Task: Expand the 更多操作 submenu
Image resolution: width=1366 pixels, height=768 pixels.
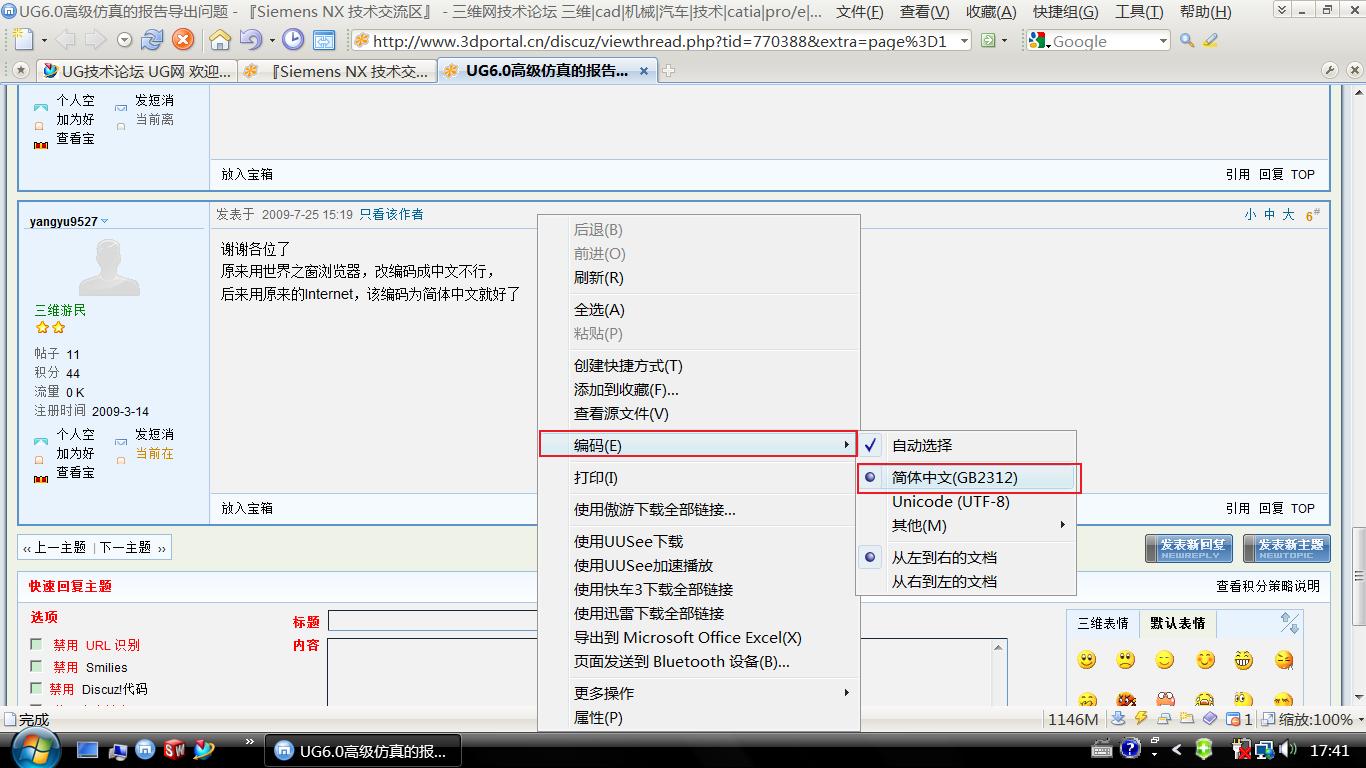Action: click(x=699, y=693)
